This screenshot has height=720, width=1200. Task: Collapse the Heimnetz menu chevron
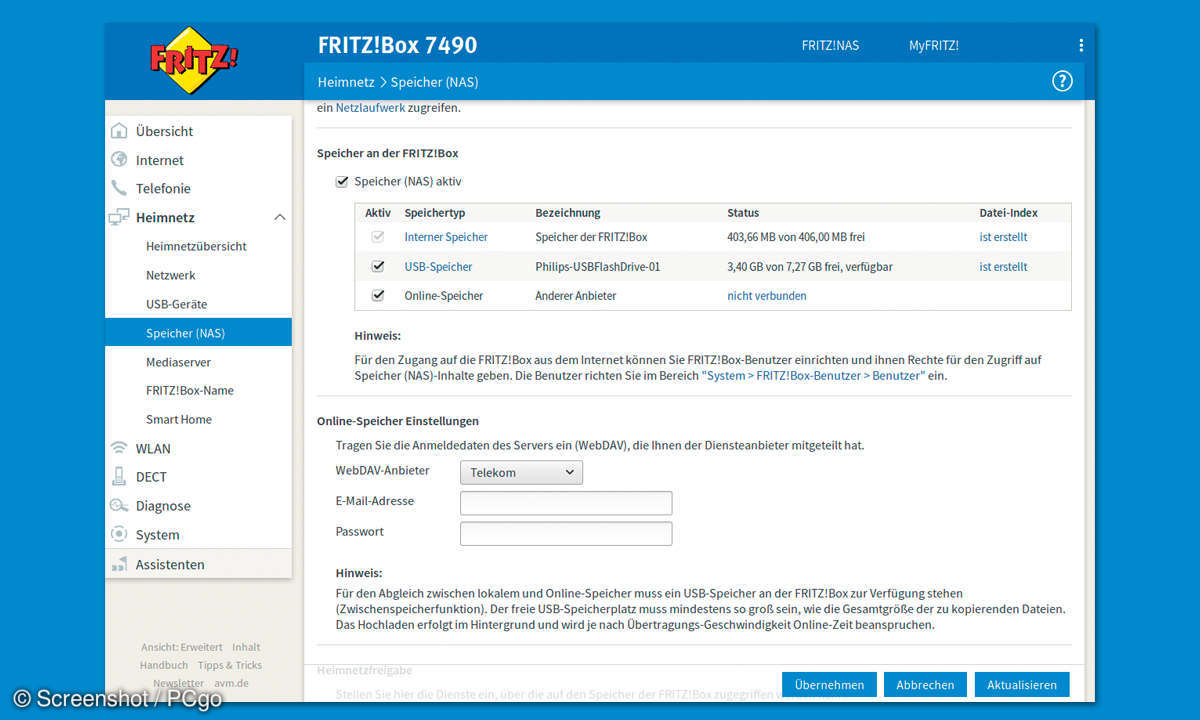[279, 217]
